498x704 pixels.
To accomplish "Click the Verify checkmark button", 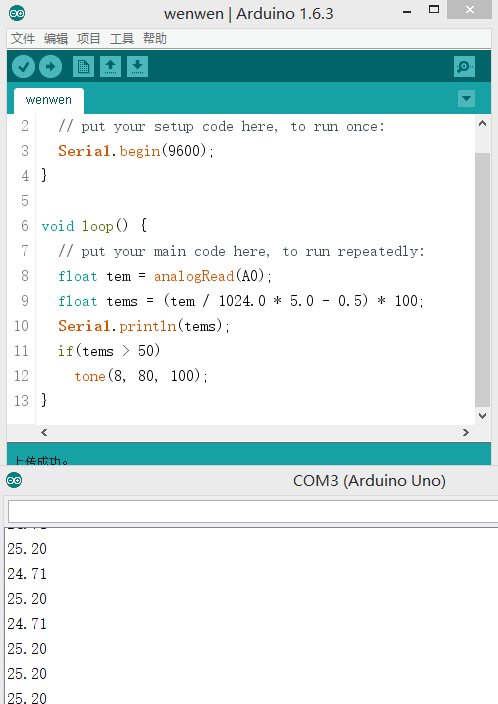I will pos(23,67).
